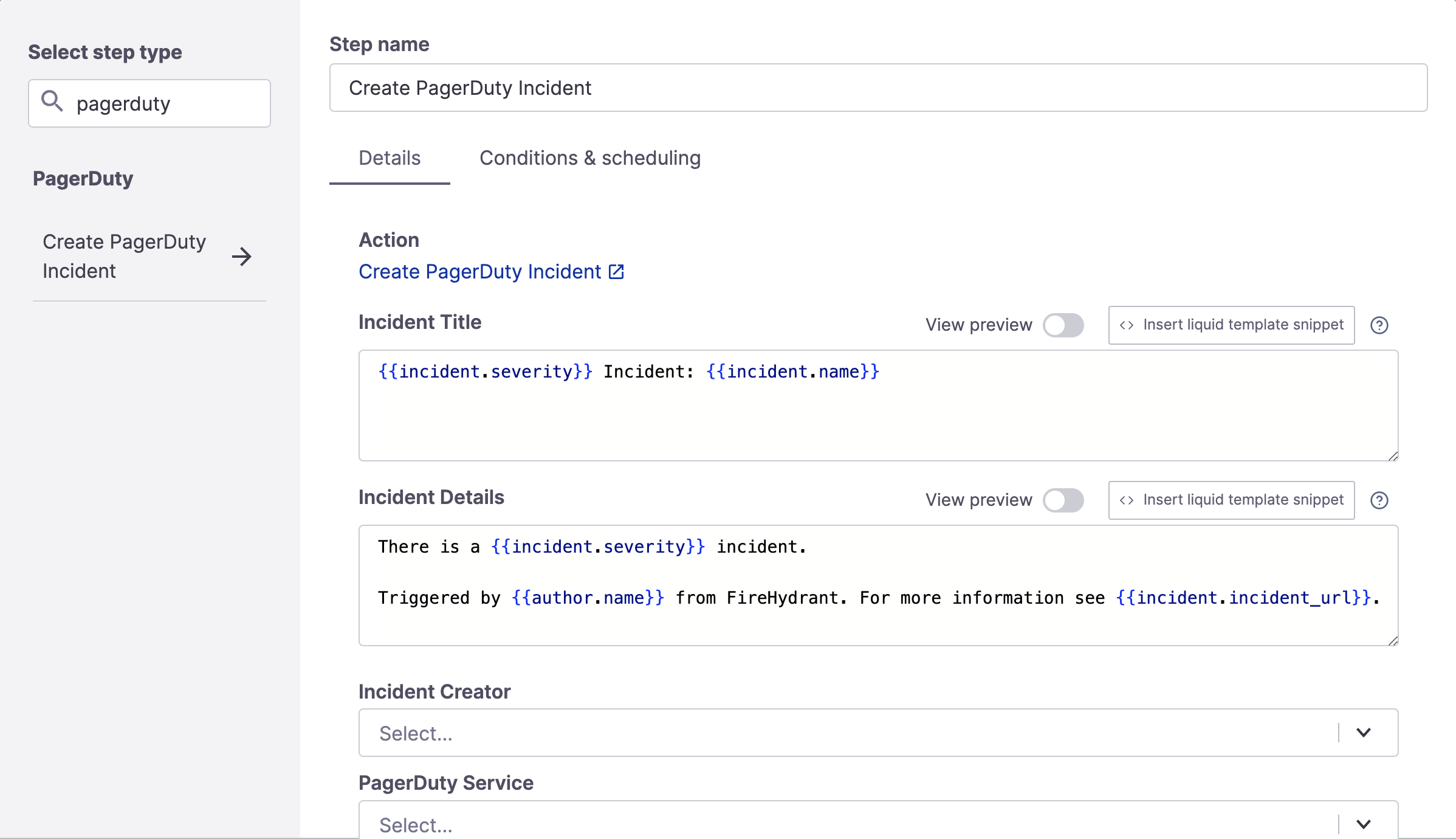Switch to Conditions & scheduling tab
Image resolution: width=1456 pixels, height=839 pixels.
tap(590, 158)
